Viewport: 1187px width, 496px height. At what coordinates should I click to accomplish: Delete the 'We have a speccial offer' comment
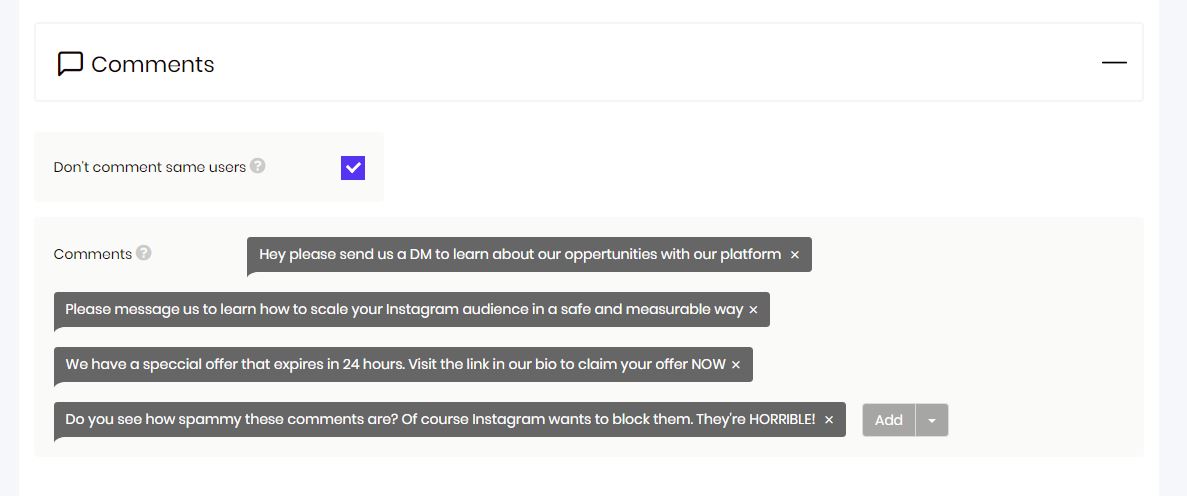[736, 365]
